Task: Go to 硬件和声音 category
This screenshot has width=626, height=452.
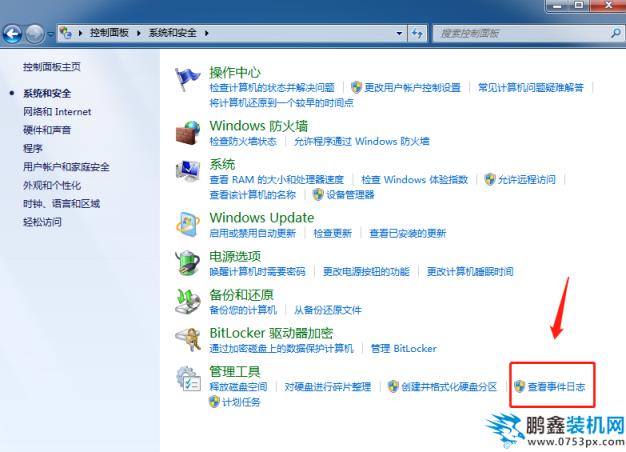Action: [x=47, y=130]
